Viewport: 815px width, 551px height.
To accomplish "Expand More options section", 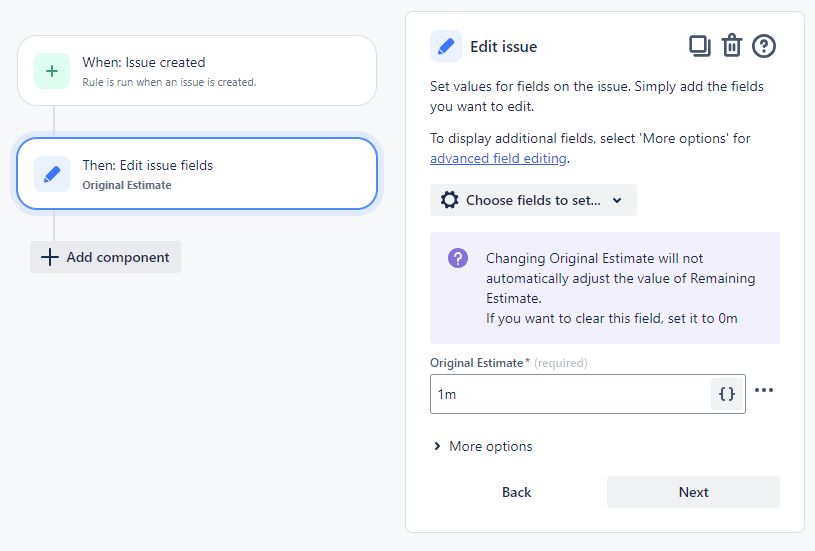I will [482, 446].
